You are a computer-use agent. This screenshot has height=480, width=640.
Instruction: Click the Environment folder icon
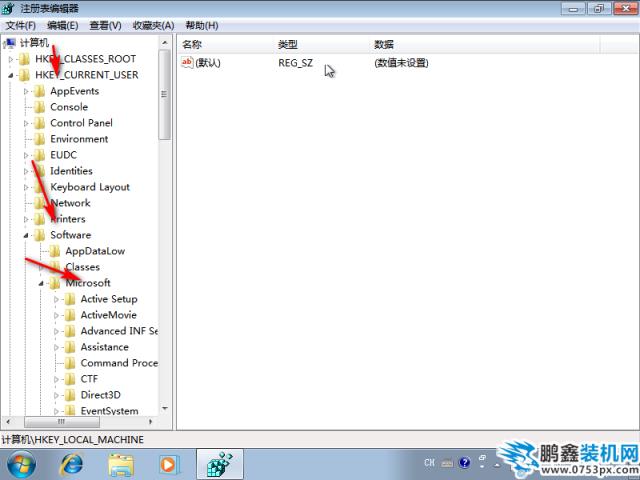pos(40,139)
